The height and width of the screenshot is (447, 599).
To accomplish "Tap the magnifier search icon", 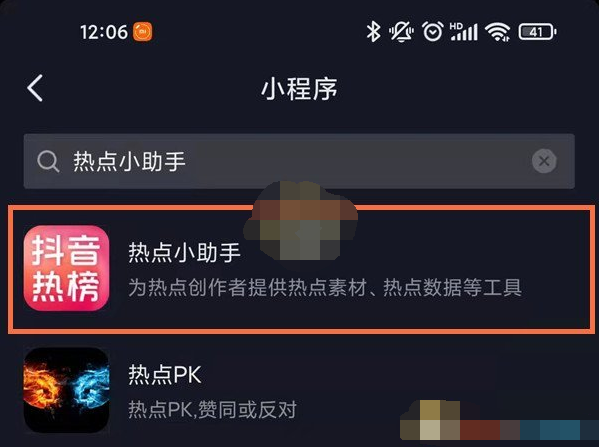I will (48, 161).
